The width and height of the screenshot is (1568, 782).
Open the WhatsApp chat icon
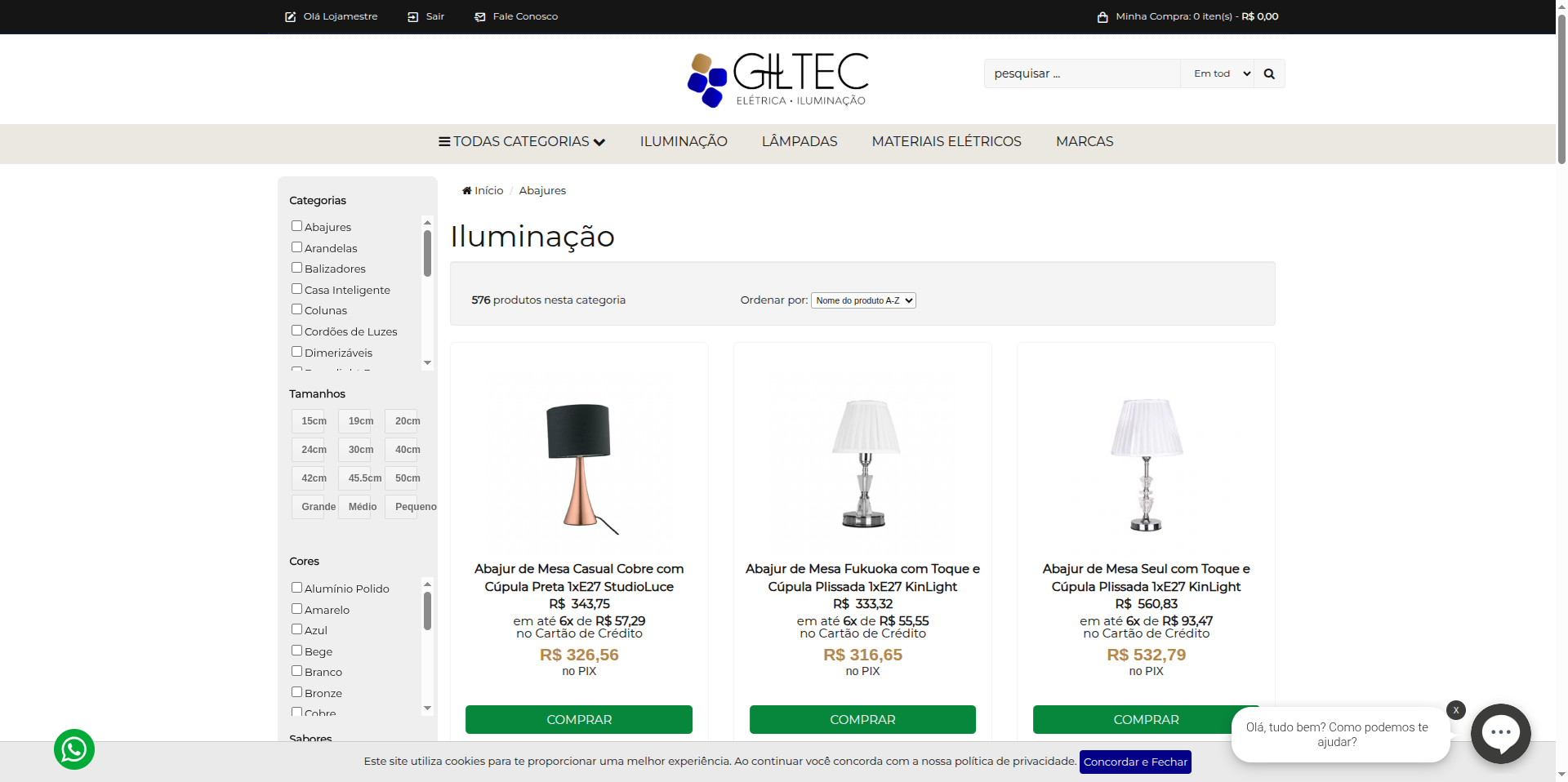[x=74, y=749]
